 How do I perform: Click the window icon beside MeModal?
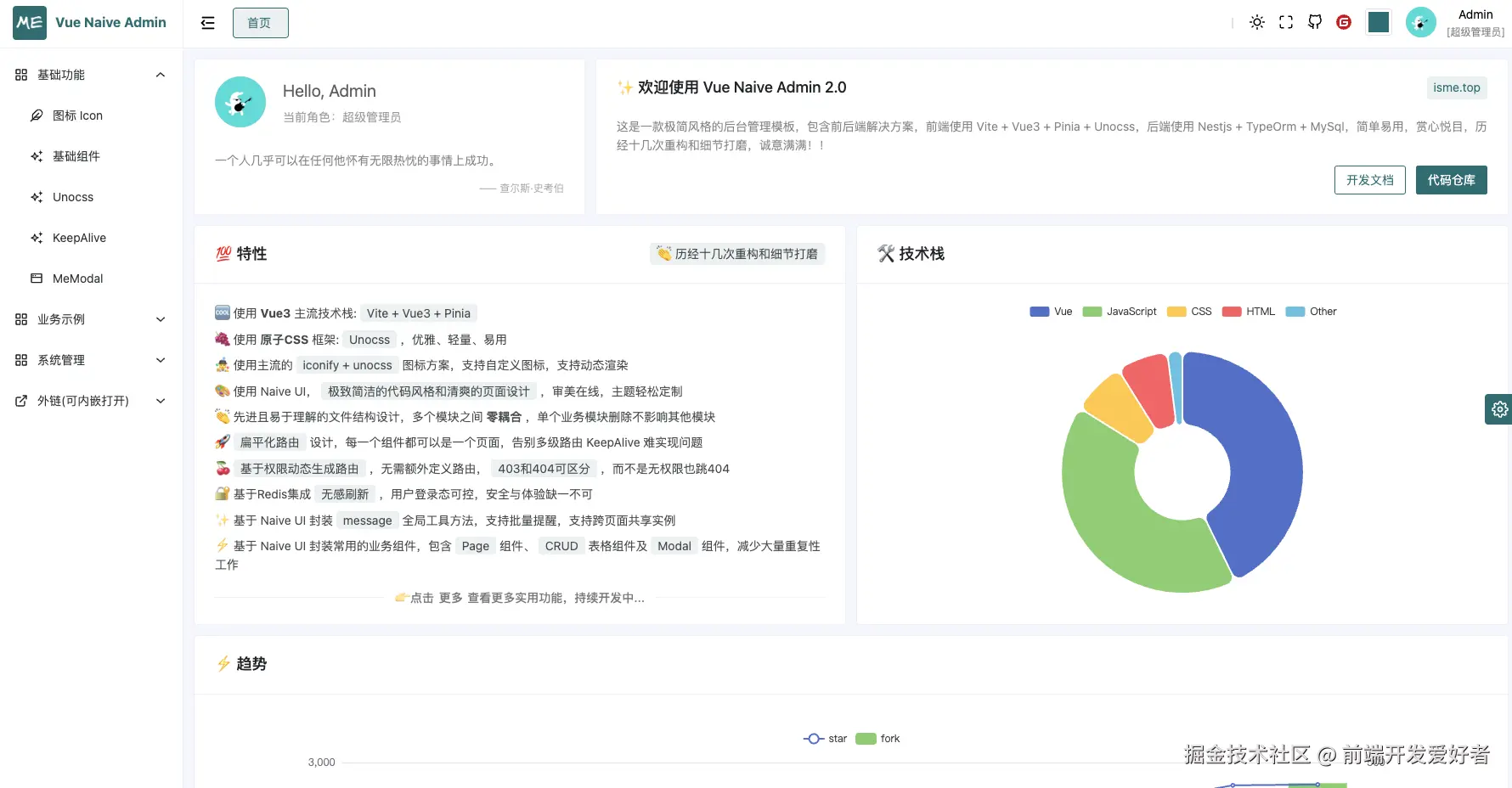click(37, 279)
